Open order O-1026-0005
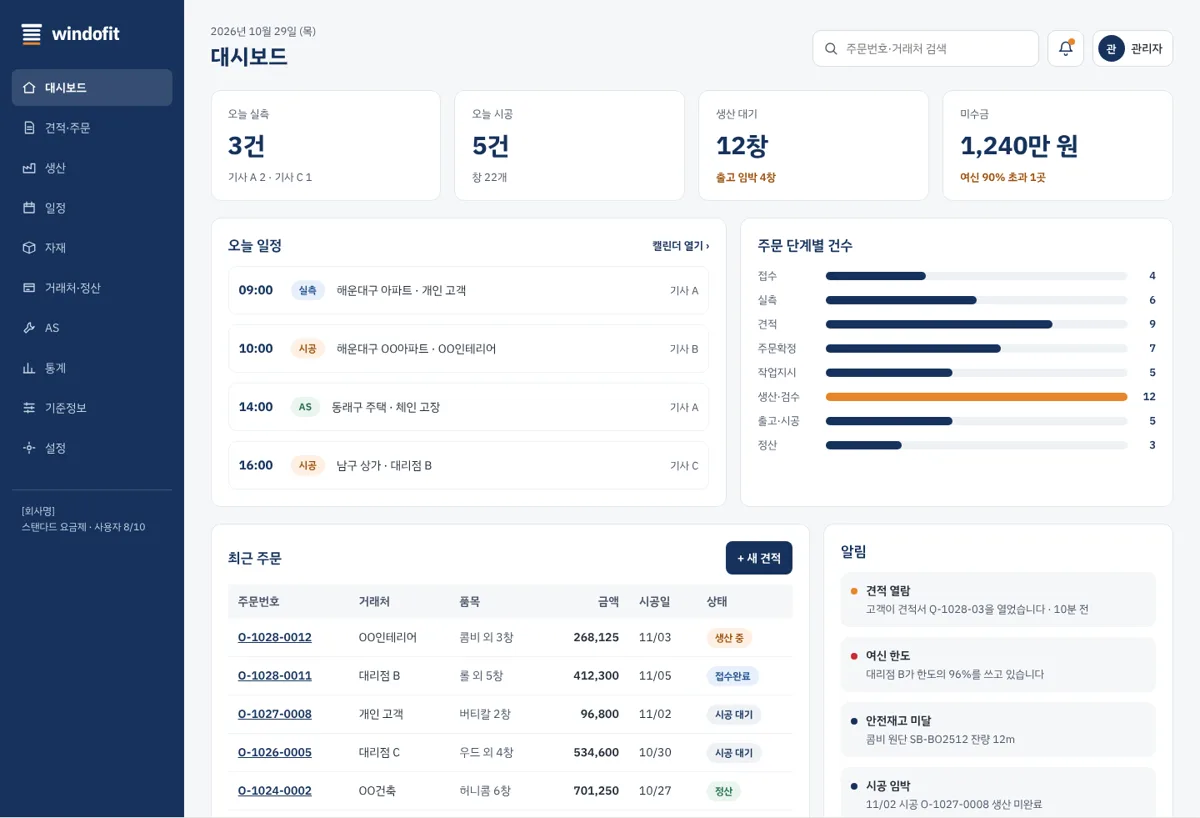The image size is (1200, 818). click(275, 752)
